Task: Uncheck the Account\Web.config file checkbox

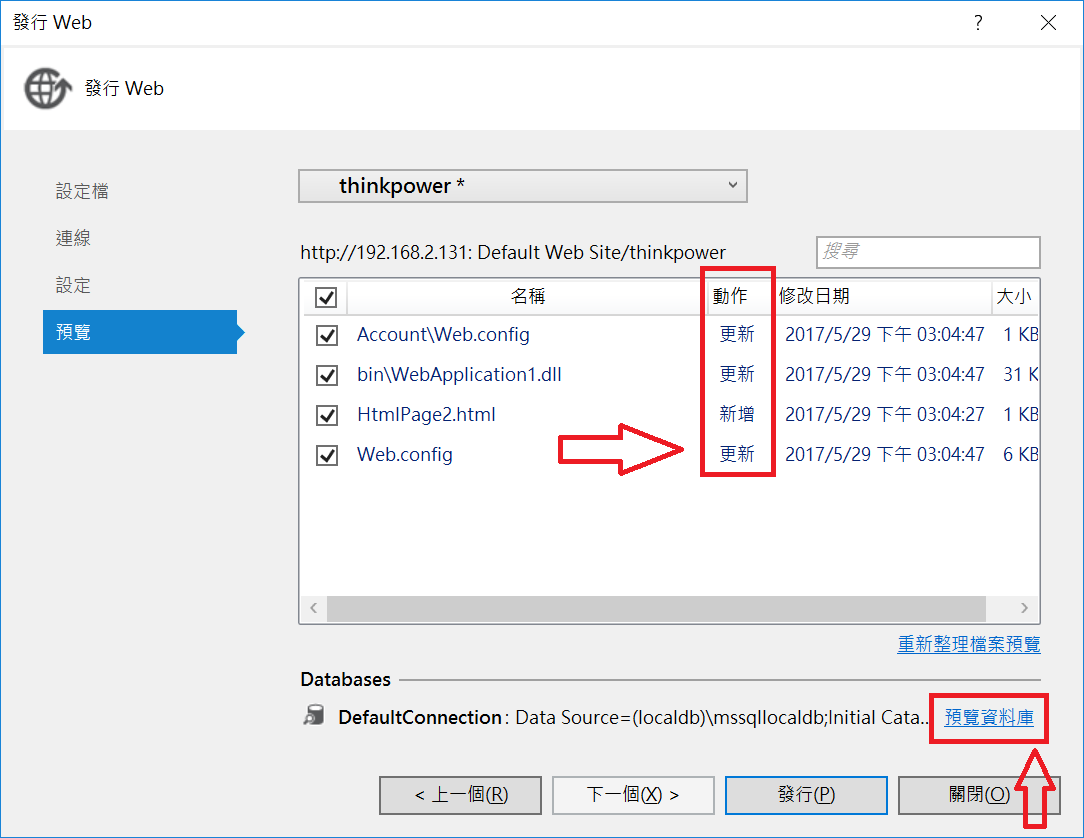Action: point(326,335)
